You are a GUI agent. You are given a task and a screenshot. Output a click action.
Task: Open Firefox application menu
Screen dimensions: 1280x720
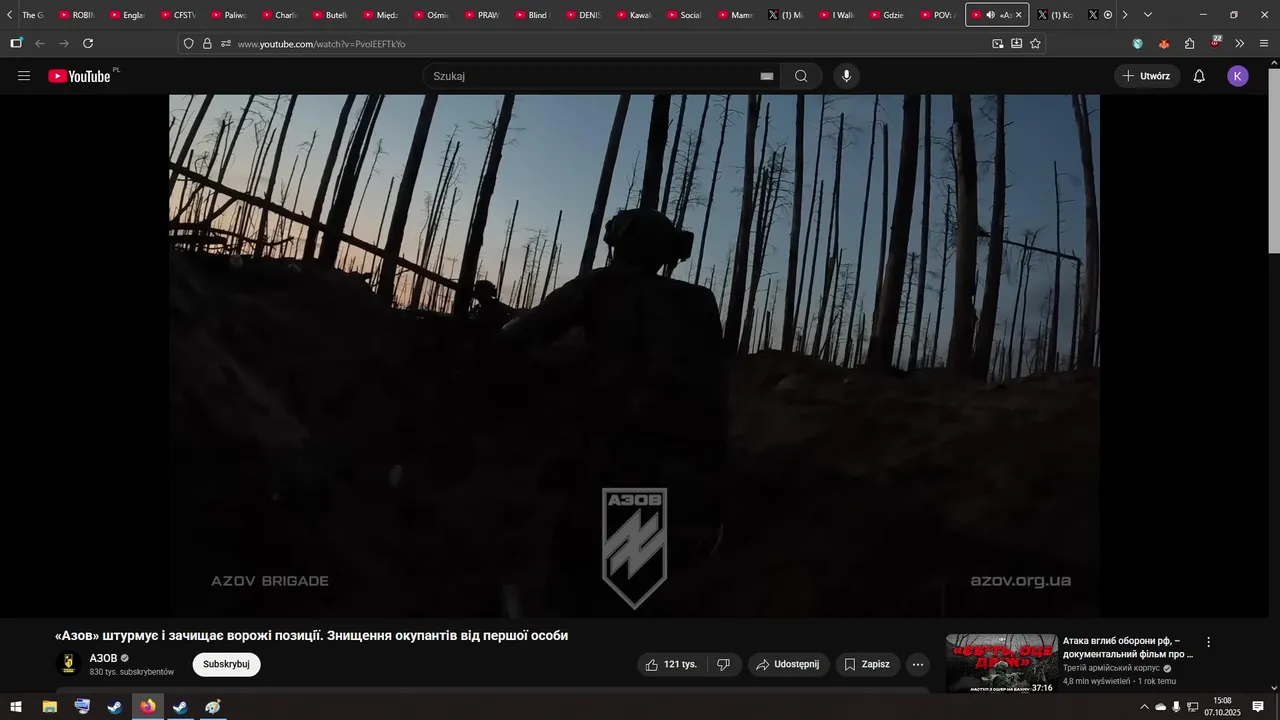[1264, 43]
